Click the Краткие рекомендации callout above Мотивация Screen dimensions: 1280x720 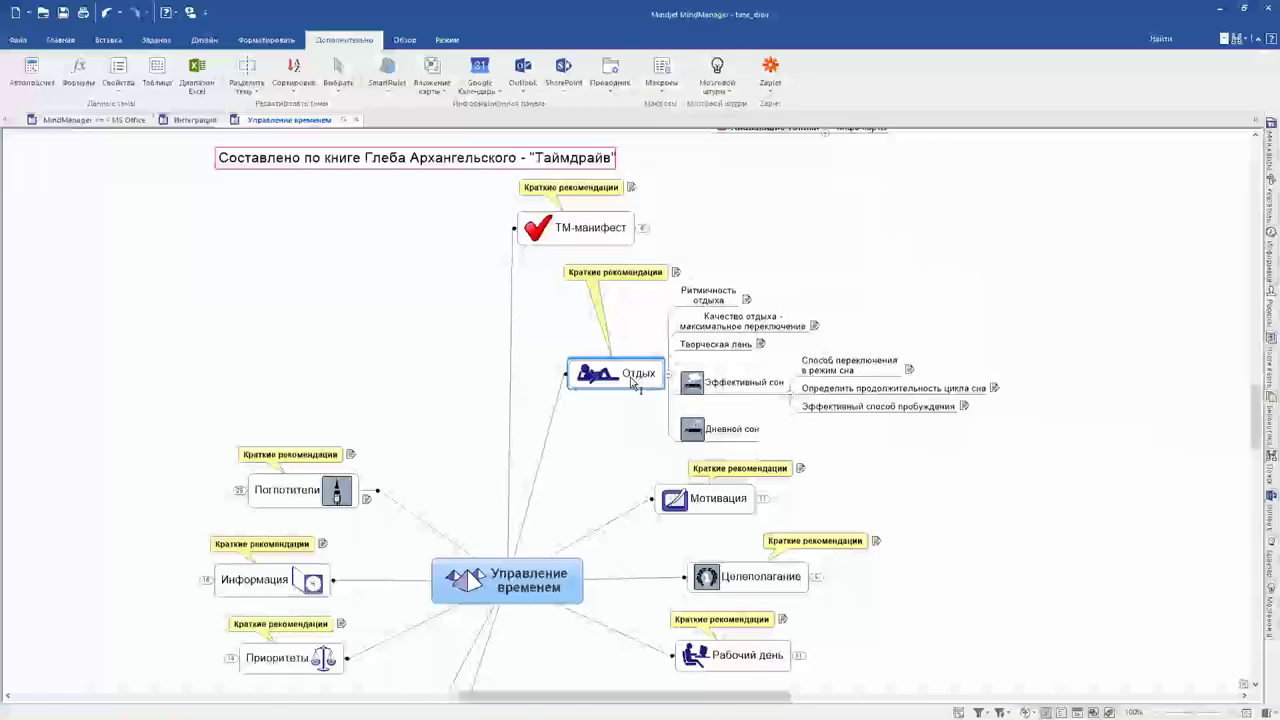tap(739, 468)
